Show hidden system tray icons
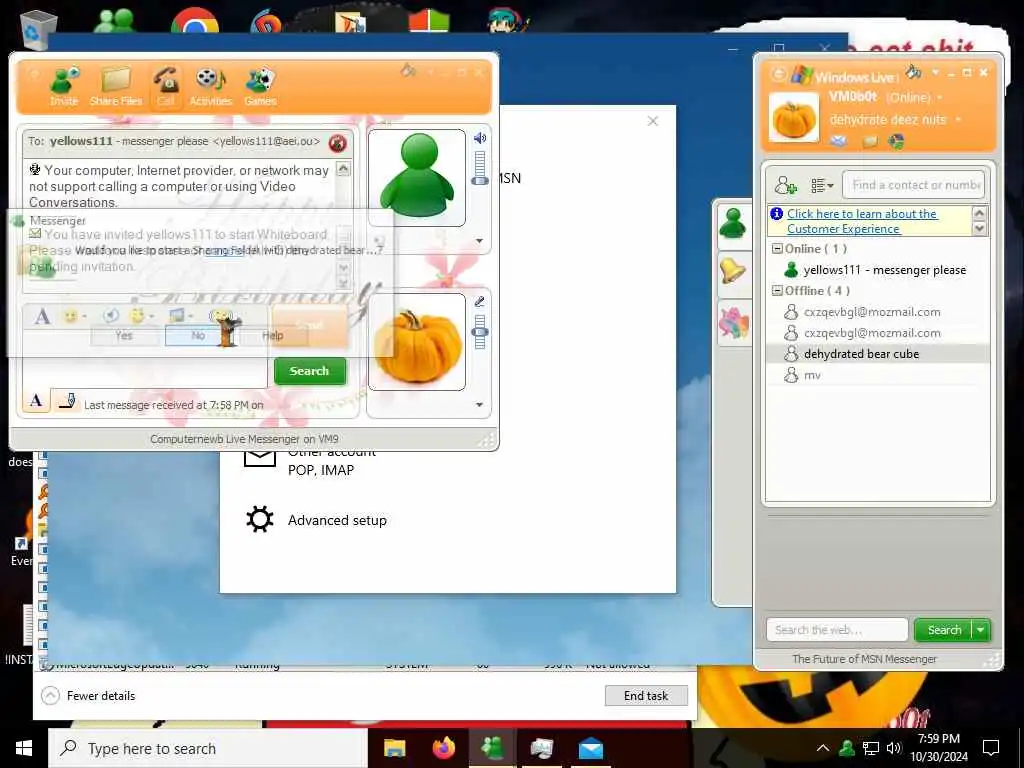 click(x=823, y=748)
